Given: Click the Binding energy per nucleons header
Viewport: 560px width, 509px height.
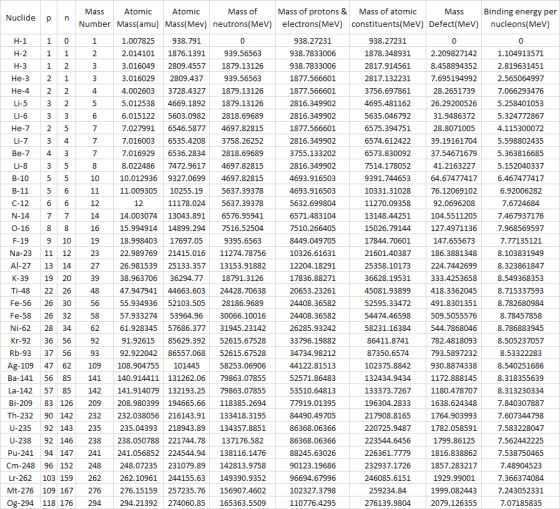Looking at the screenshot, I should click(520, 18).
